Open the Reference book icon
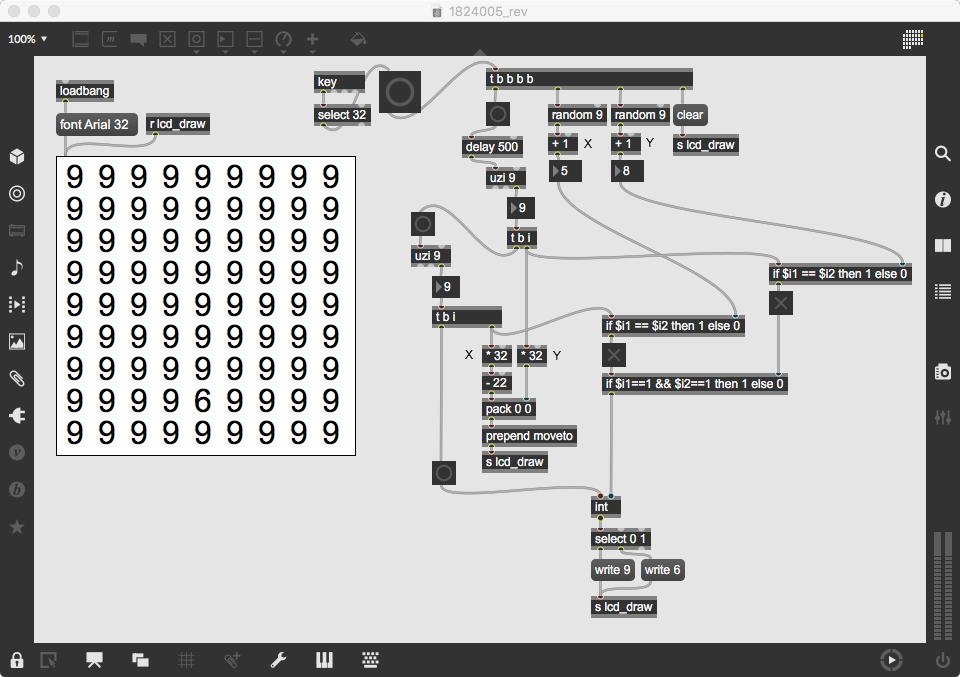Image resolution: width=960 pixels, height=677 pixels. (x=943, y=245)
